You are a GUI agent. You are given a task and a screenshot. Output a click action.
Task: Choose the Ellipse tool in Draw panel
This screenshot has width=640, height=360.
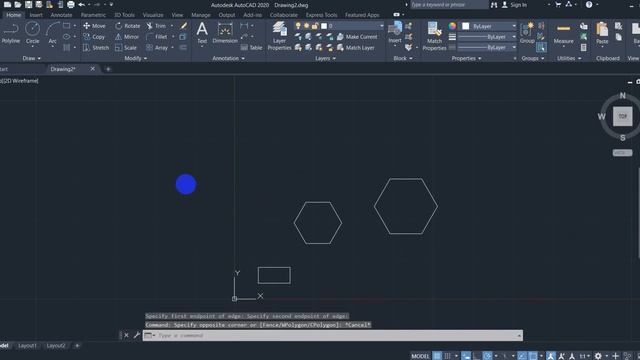67,37
